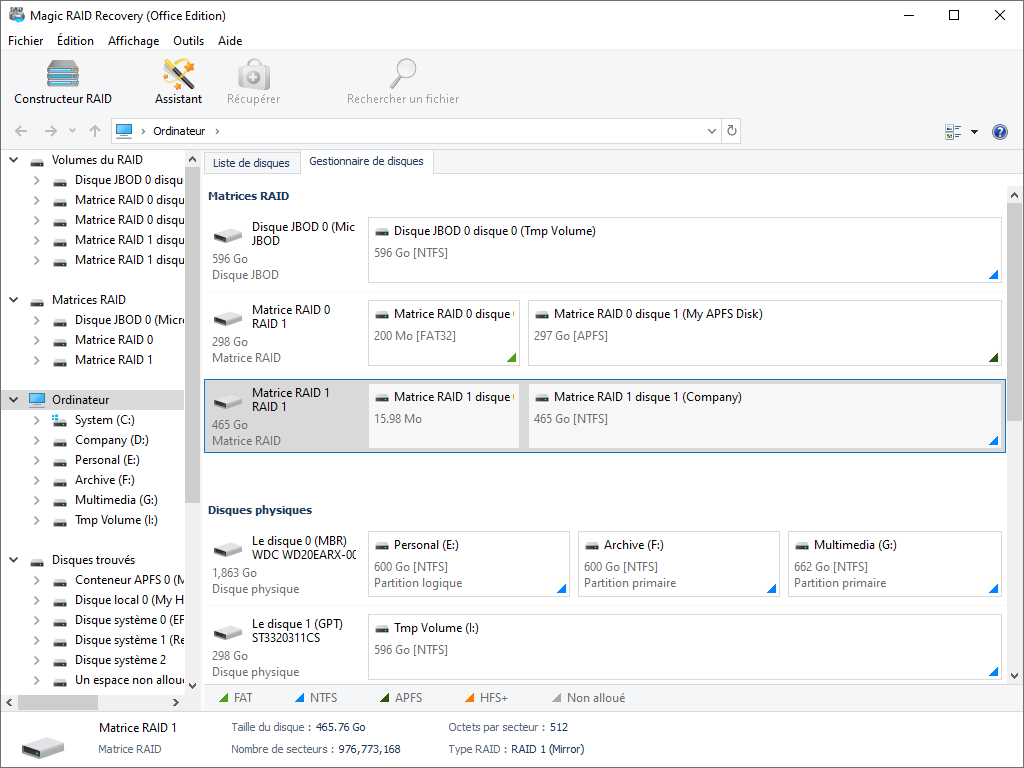Image resolution: width=1024 pixels, height=768 pixels.
Task: Select Multimedia (G:) partition block
Action: pyautogui.click(x=895, y=564)
